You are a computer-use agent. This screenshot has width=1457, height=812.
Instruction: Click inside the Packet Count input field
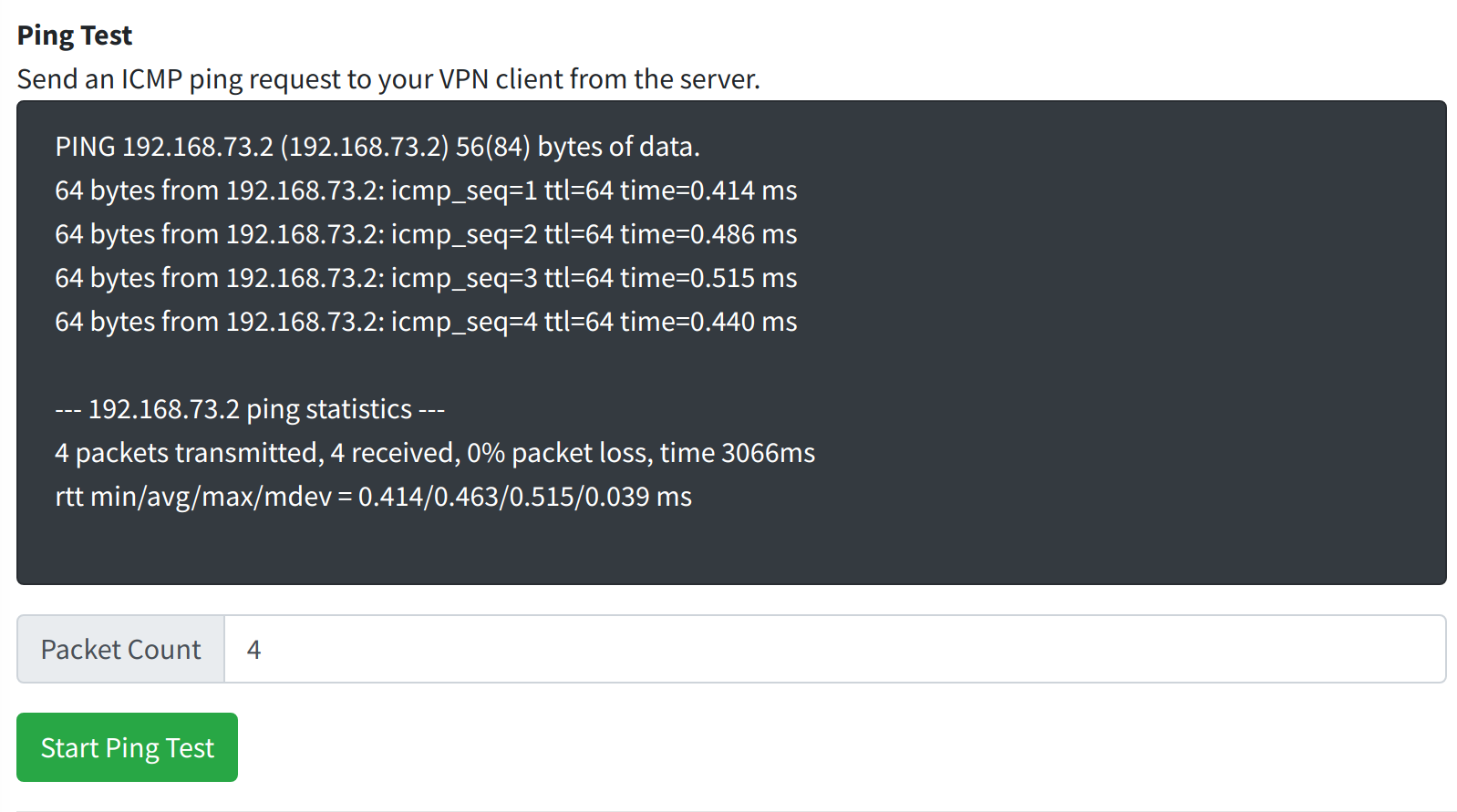coord(638,649)
